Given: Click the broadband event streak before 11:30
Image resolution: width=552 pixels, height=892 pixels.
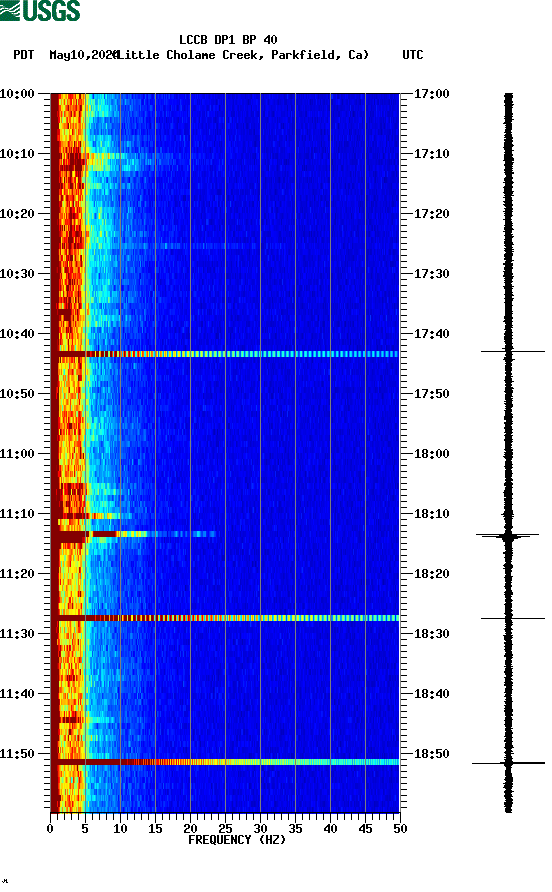Looking at the screenshot, I should (225, 618).
